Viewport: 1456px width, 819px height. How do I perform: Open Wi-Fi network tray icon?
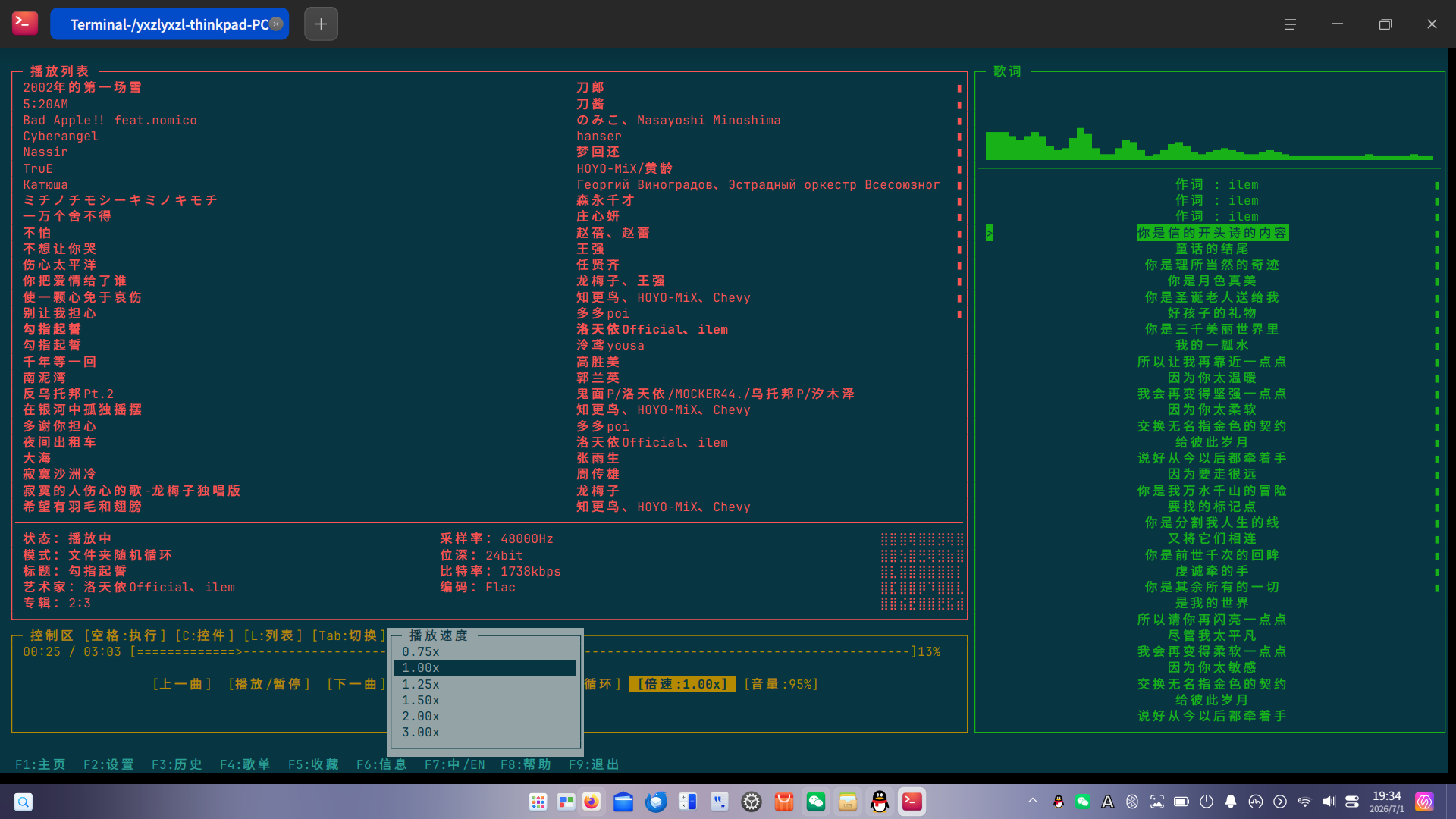click(1304, 802)
